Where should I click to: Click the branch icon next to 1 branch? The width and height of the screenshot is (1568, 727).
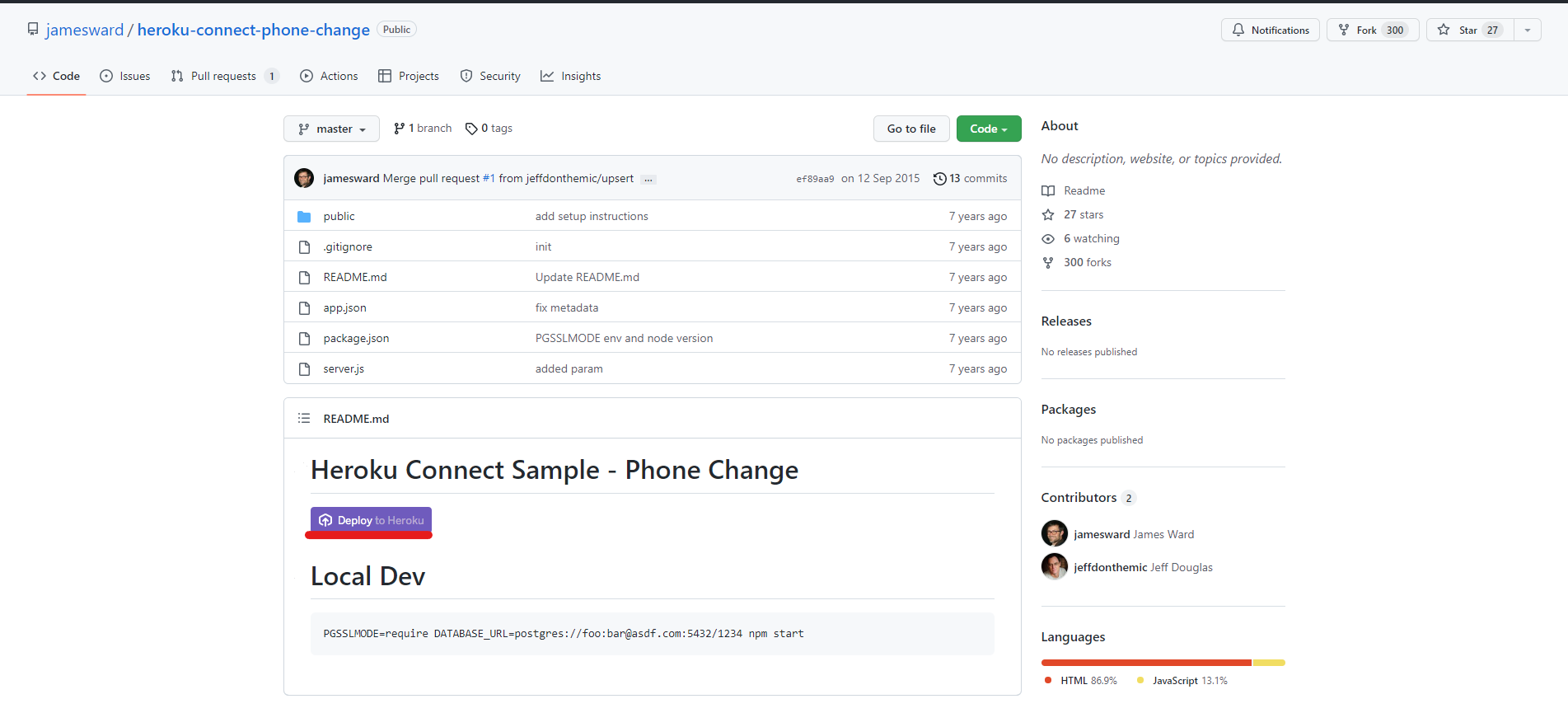tap(400, 129)
